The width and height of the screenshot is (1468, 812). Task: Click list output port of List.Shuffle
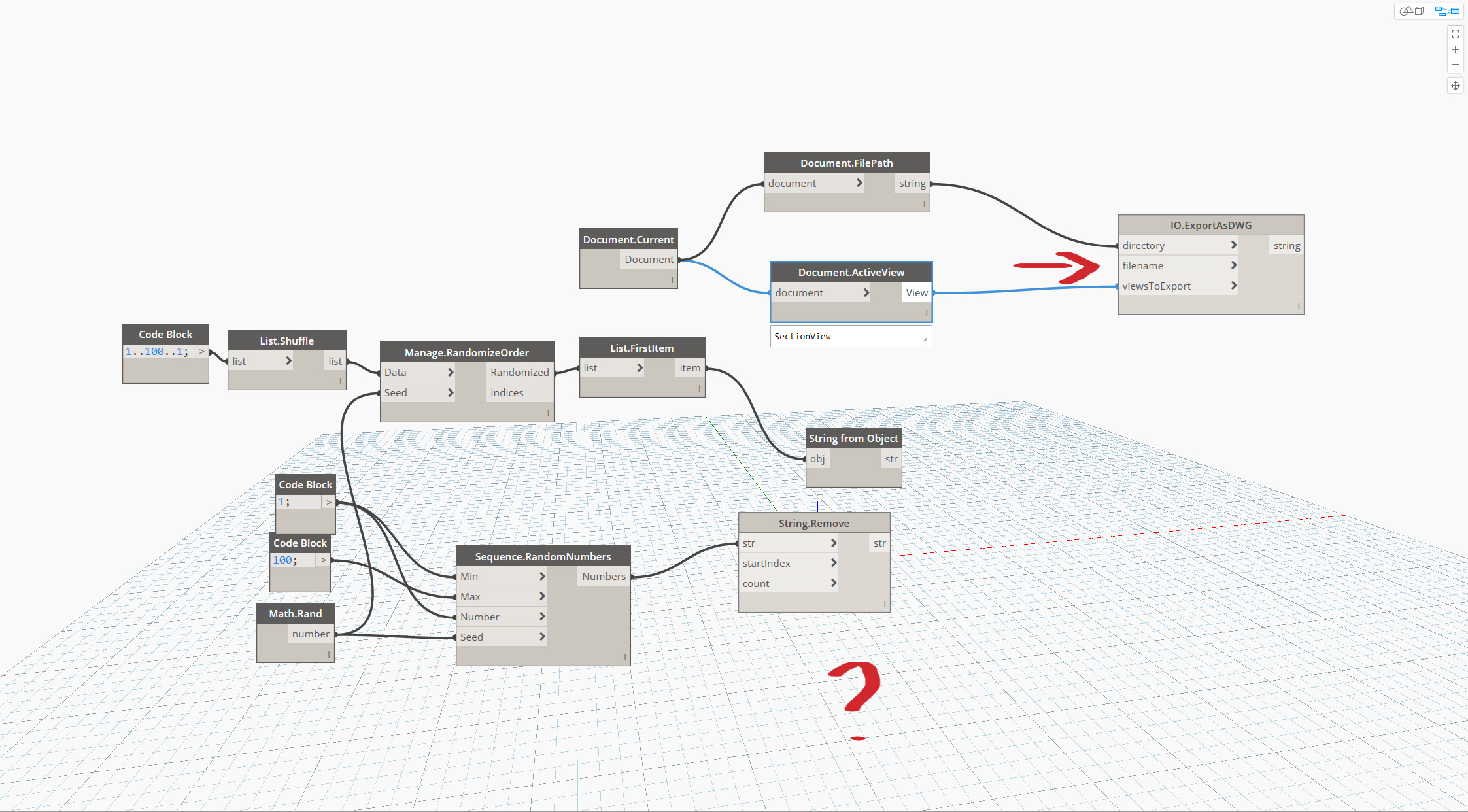(x=335, y=361)
